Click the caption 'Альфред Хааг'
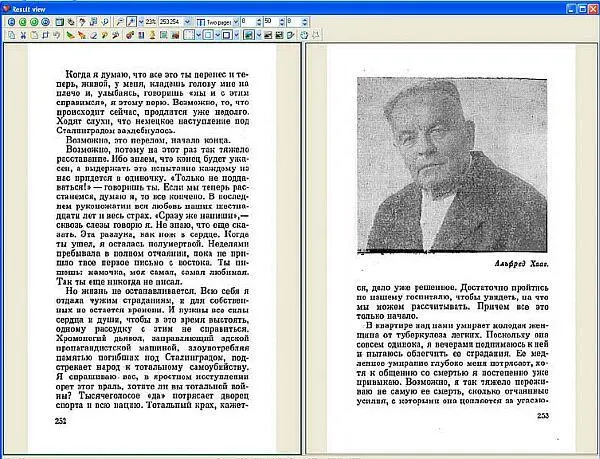Image resolution: width=600 pixels, height=459 pixels. (522, 264)
